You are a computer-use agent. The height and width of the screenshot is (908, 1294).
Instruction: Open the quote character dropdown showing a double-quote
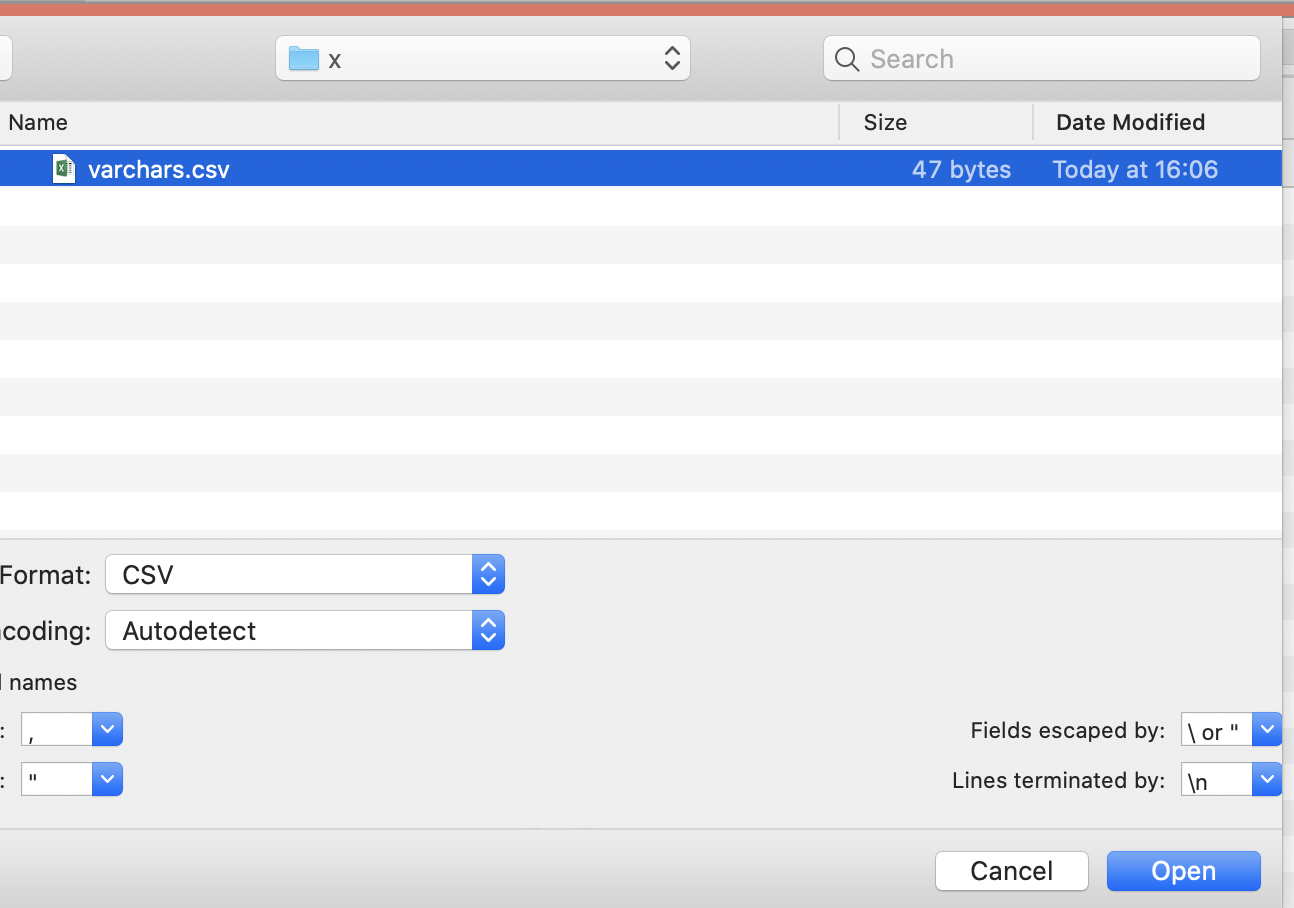coord(107,779)
